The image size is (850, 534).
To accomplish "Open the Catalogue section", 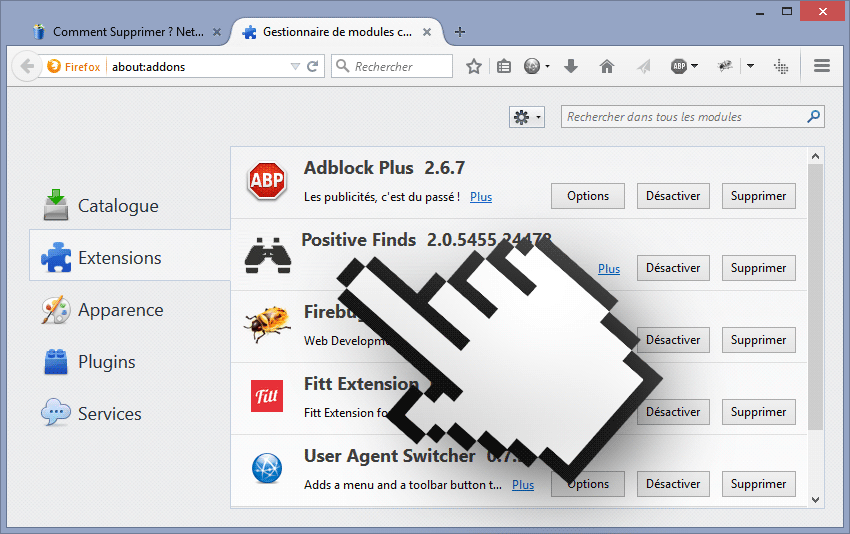I will [101, 205].
